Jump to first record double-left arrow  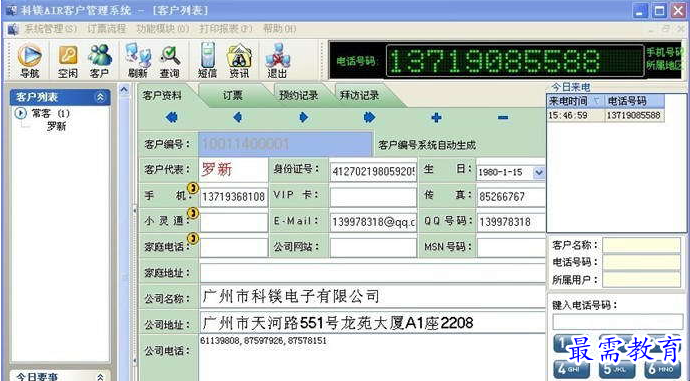point(172,117)
